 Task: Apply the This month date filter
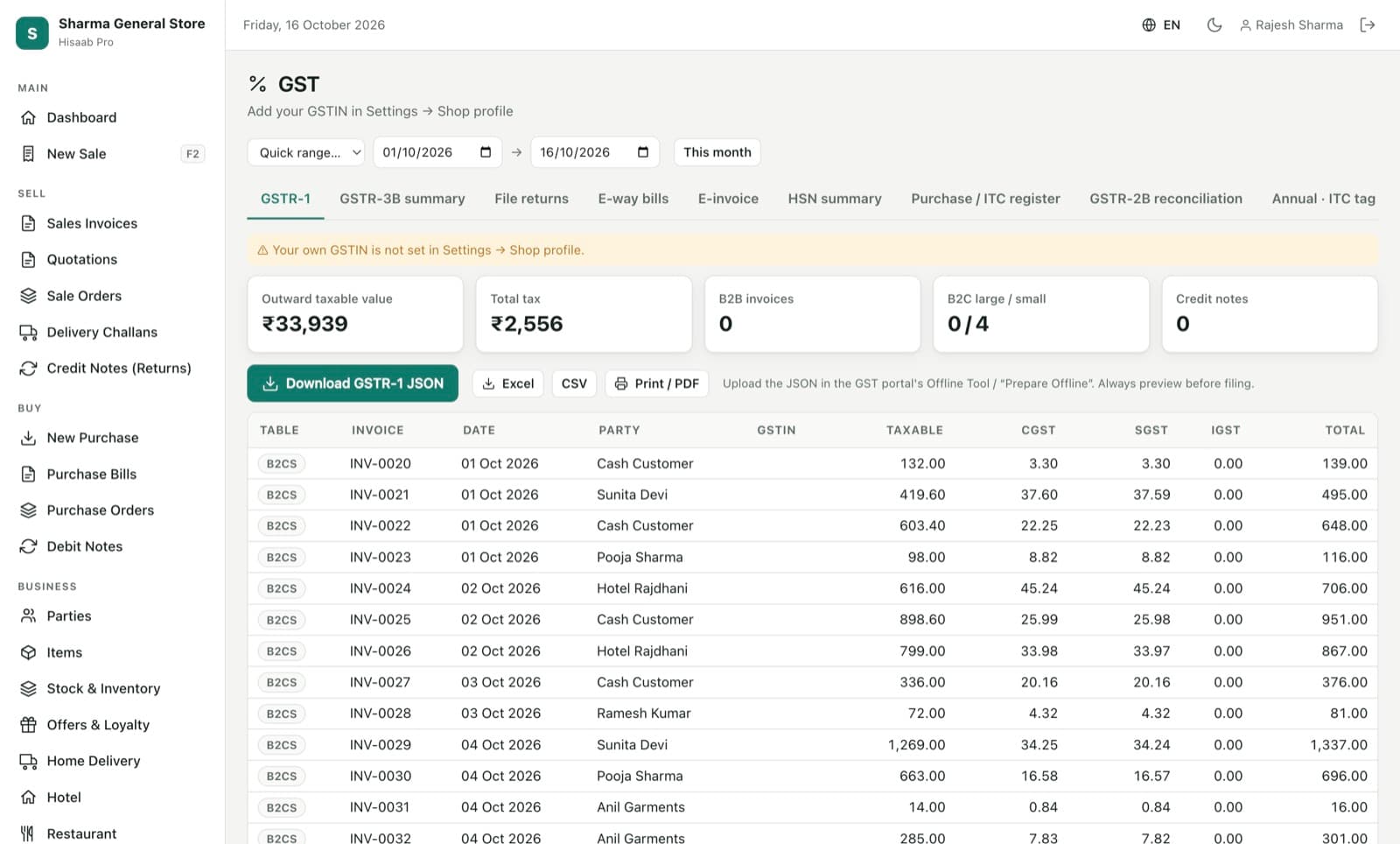(717, 152)
